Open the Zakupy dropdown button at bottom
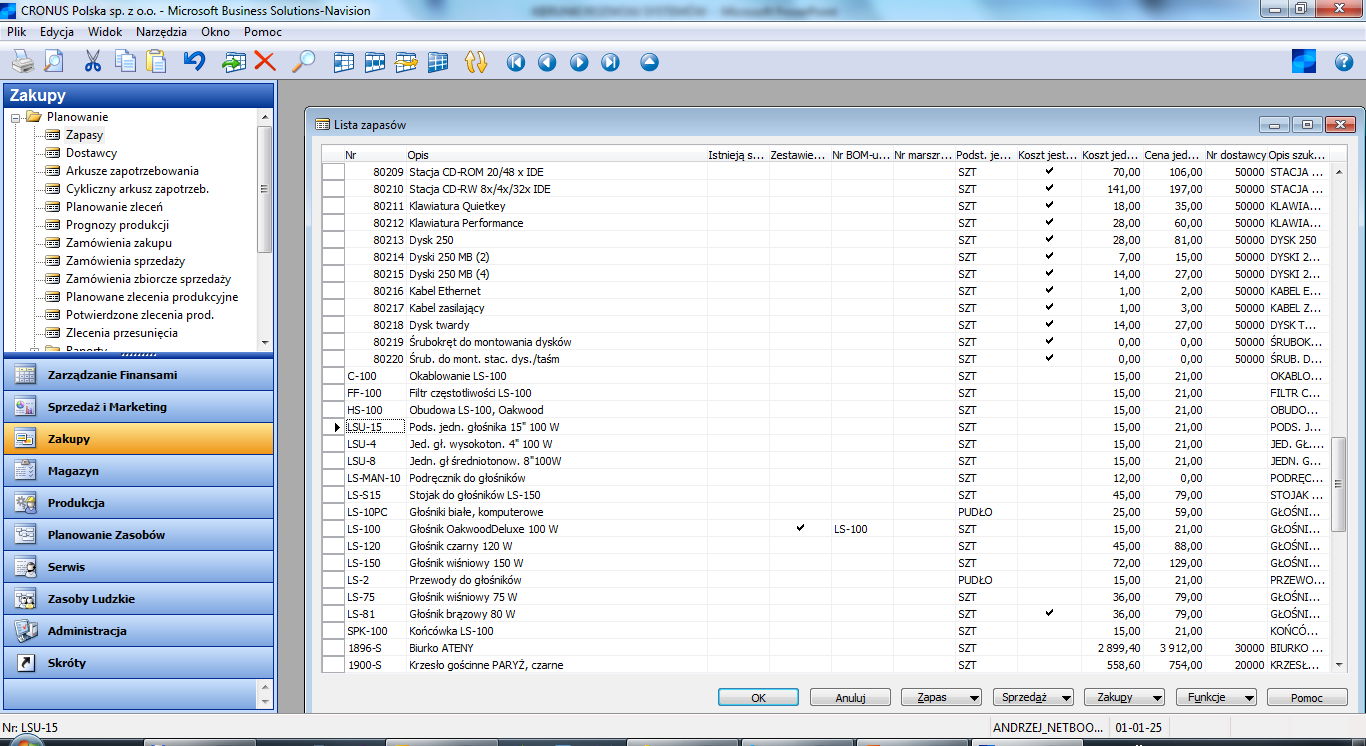The height and width of the screenshot is (746, 1366). pos(1125,698)
